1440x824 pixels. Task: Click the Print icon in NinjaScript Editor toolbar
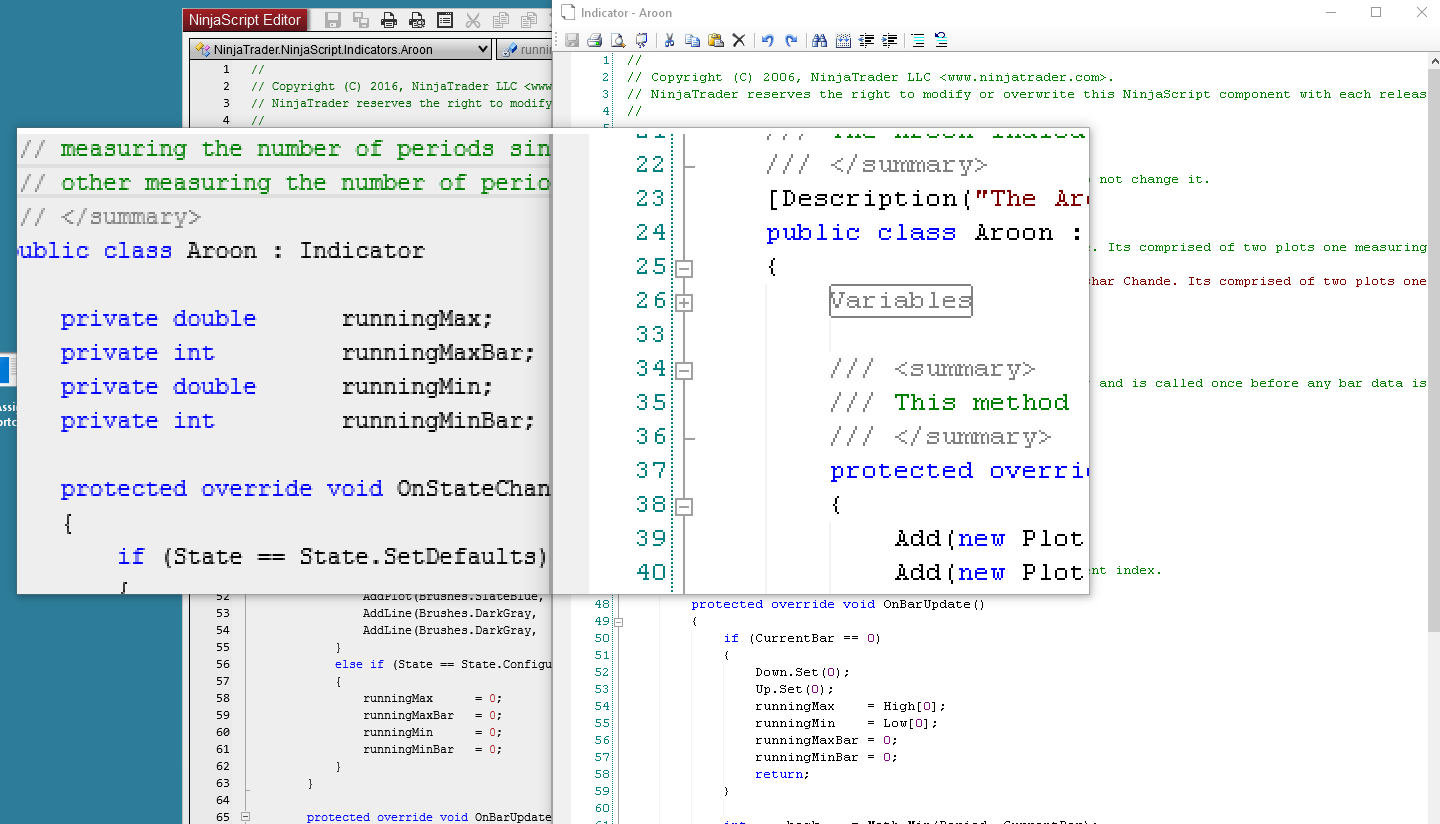pyautogui.click(x=389, y=20)
